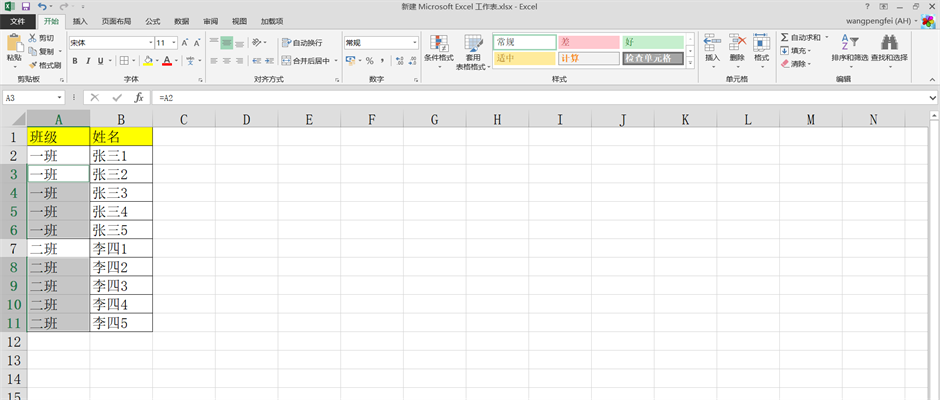Select cell B7 containing 李四1
This screenshot has height=400, width=940.
120,247
